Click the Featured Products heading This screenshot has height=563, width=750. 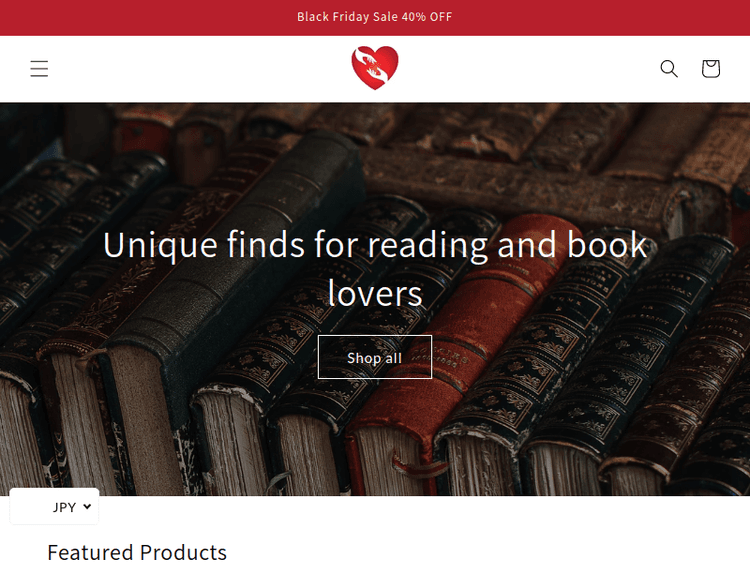pos(137,552)
